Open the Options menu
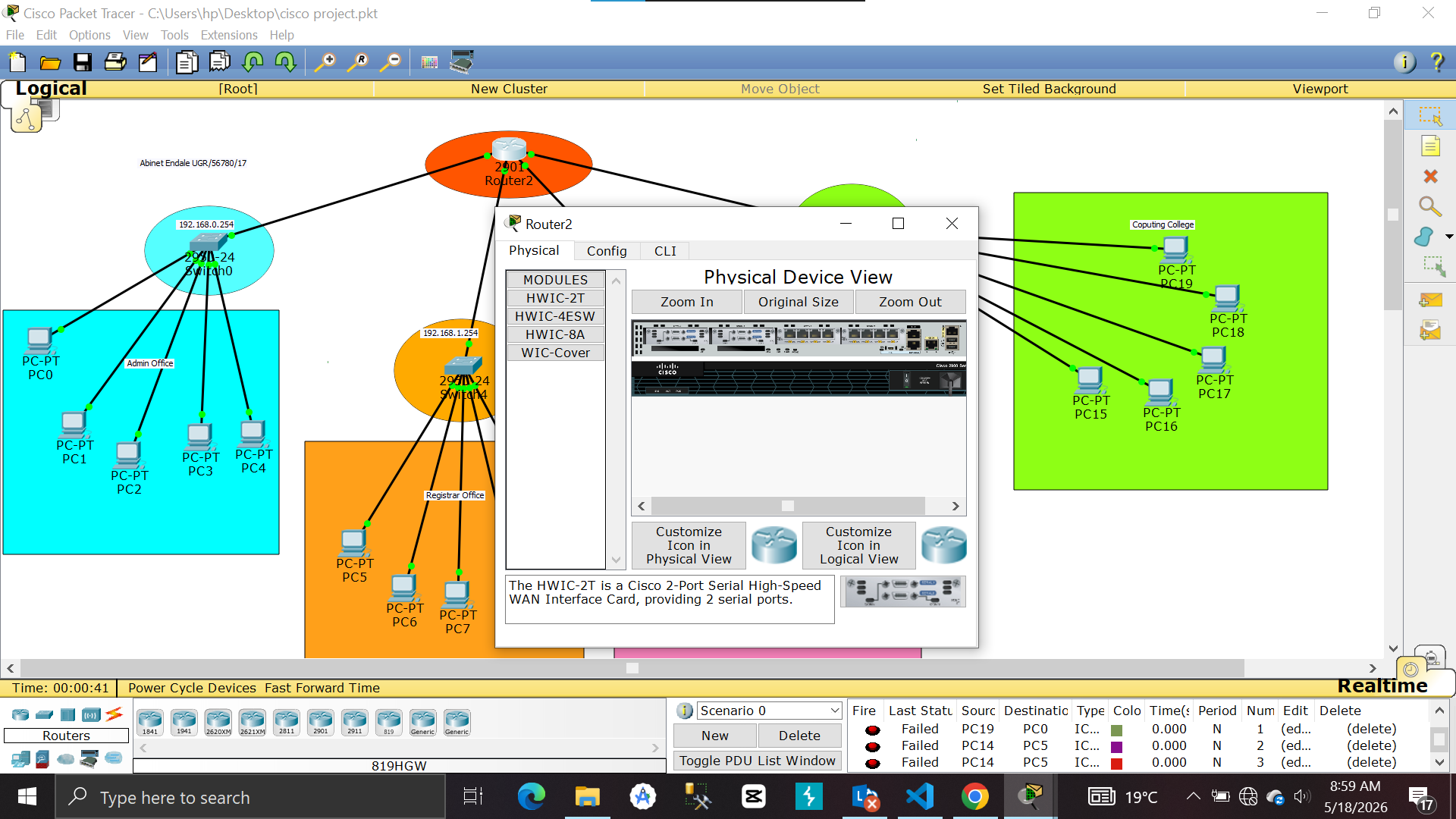 pos(89,35)
